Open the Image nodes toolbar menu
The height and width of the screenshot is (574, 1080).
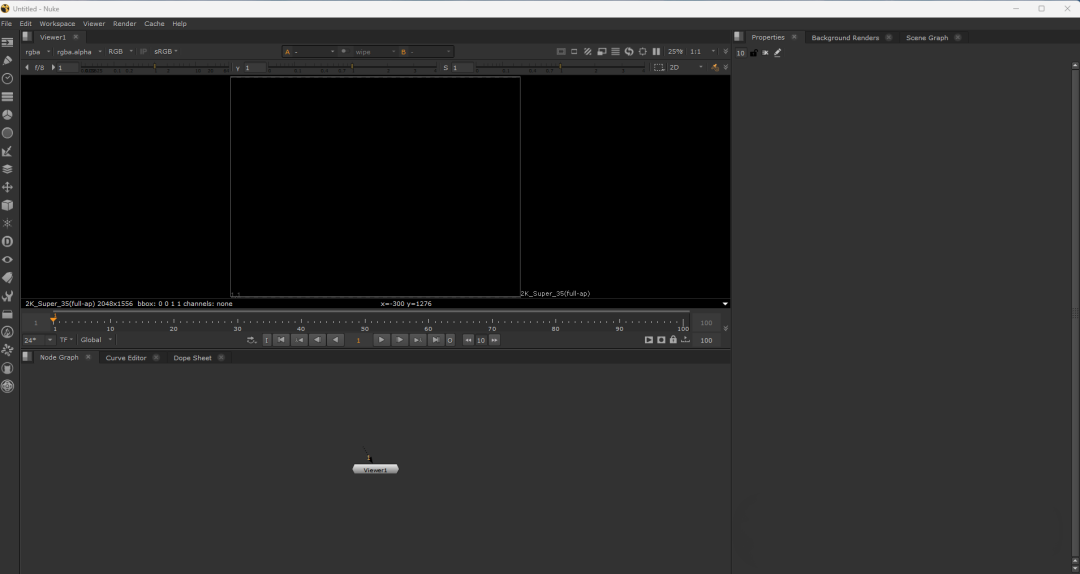pyautogui.click(x=7, y=43)
